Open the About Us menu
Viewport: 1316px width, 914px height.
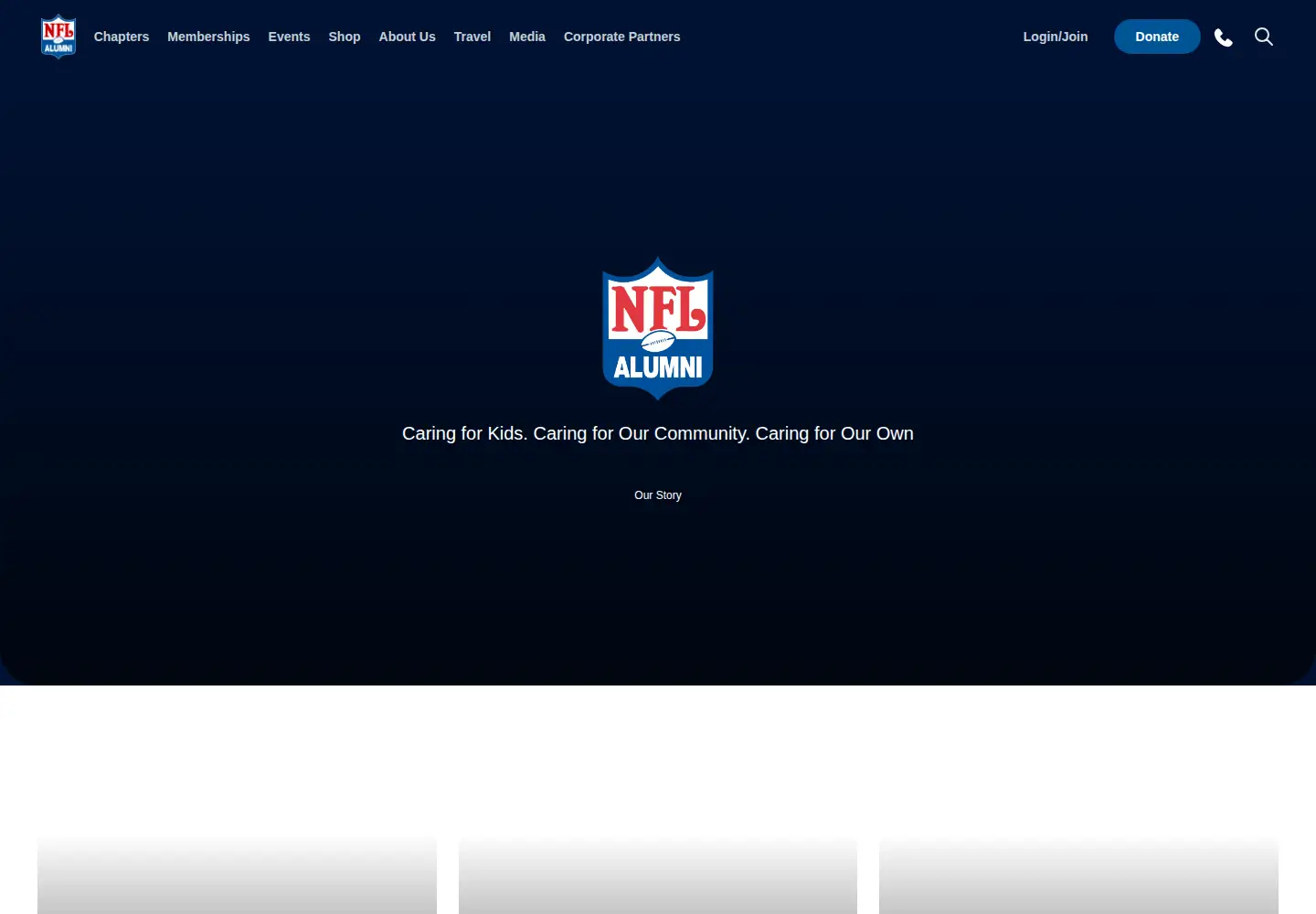pyautogui.click(x=408, y=37)
